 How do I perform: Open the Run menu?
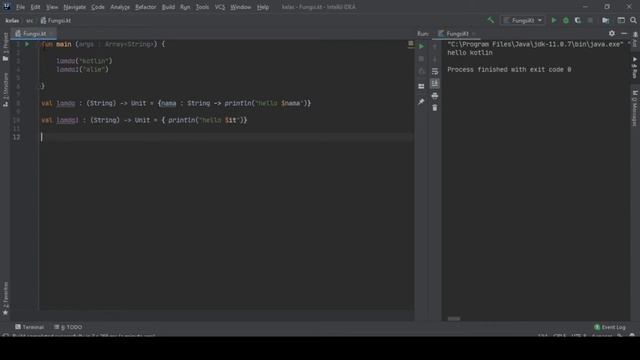[185, 7]
